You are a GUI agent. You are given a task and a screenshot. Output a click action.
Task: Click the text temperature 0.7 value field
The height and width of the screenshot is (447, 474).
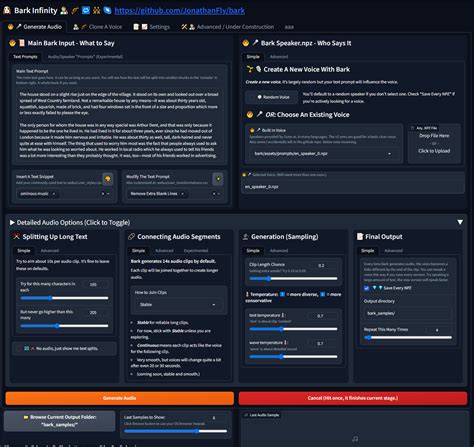click(323, 316)
